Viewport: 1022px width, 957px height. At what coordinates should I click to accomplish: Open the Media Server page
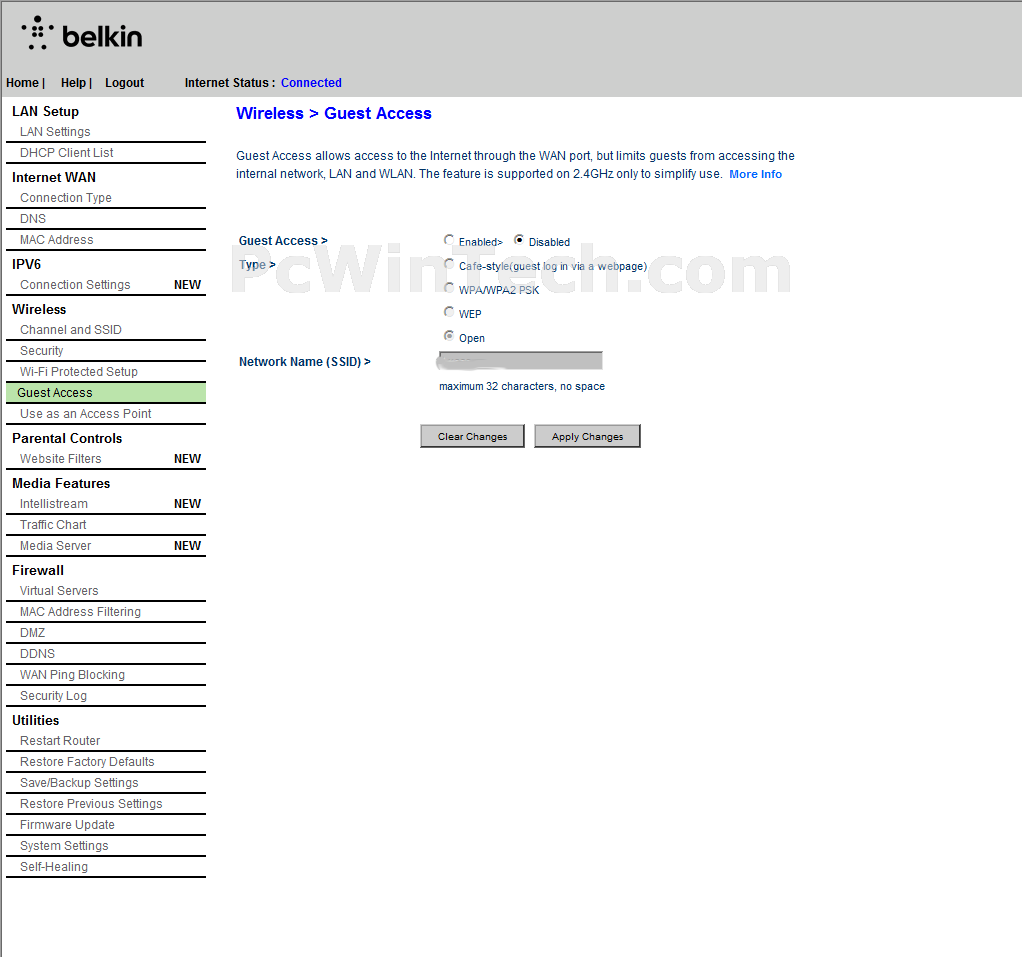[55, 546]
